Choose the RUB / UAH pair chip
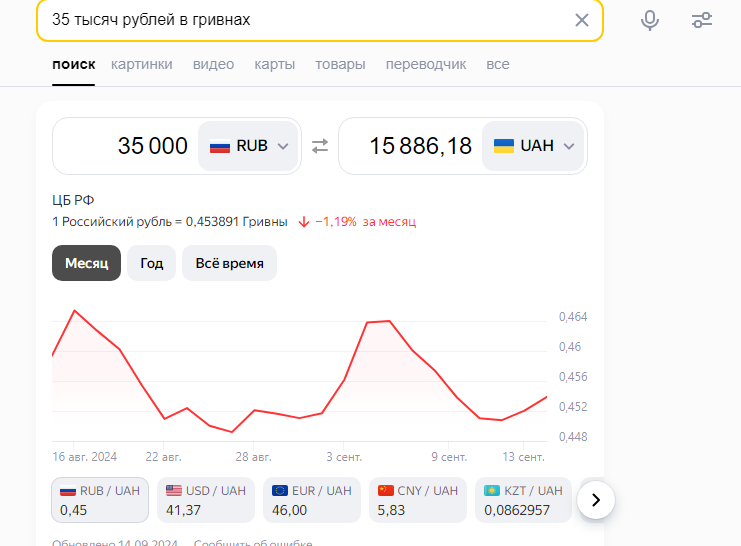This screenshot has width=741, height=546. pyautogui.click(x=100, y=500)
